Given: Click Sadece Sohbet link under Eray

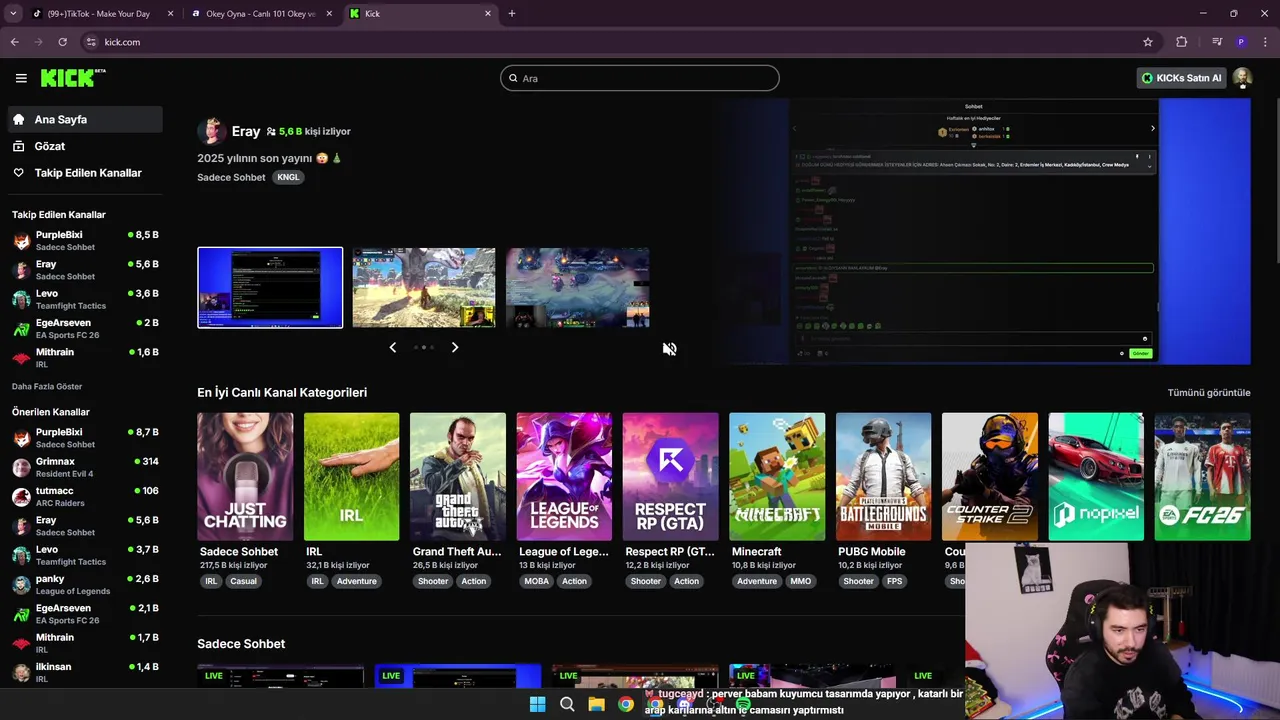Looking at the screenshot, I should pyautogui.click(x=231, y=177).
